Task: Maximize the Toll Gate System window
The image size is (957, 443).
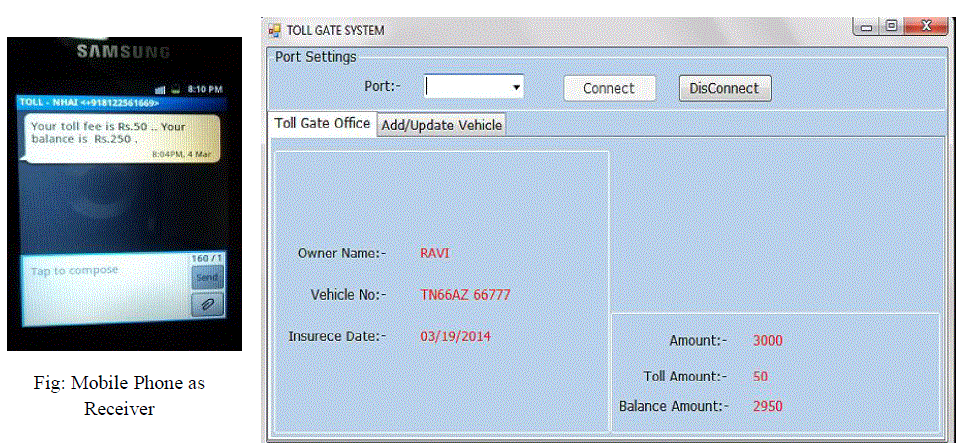Action: click(x=891, y=27)
